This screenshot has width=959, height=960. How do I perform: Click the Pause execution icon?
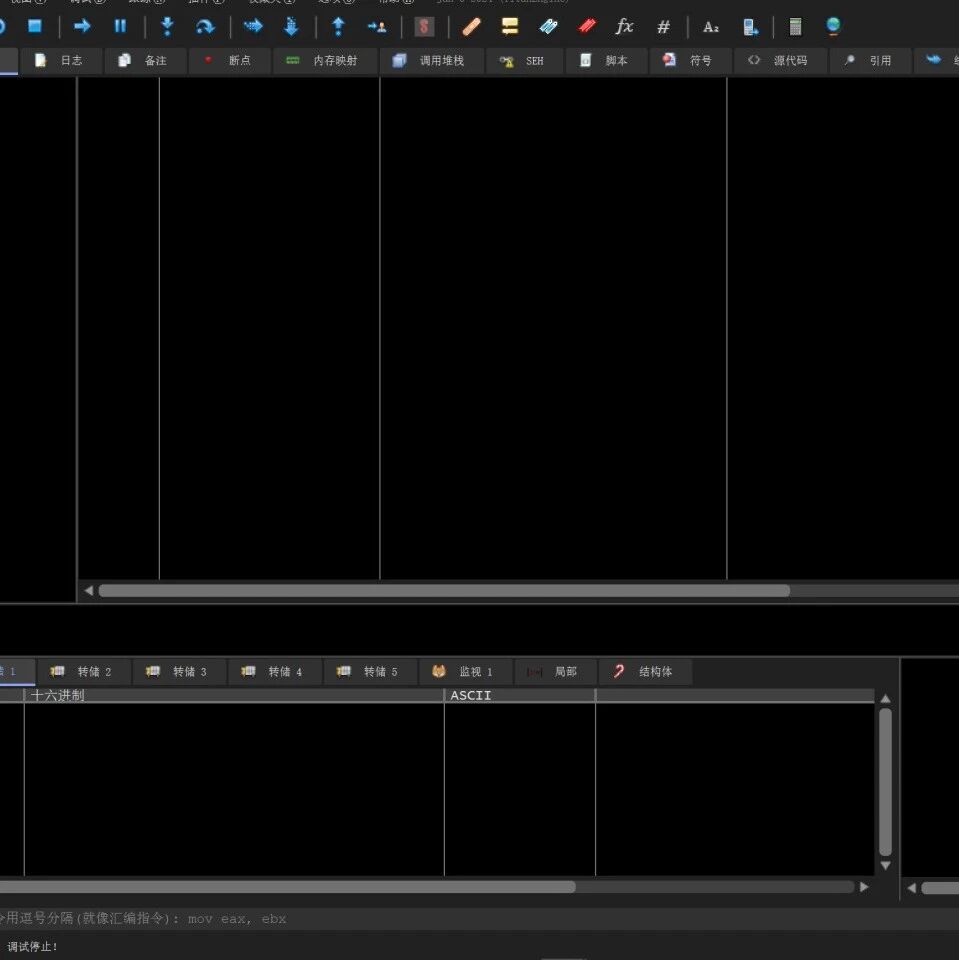coord(120,26)
